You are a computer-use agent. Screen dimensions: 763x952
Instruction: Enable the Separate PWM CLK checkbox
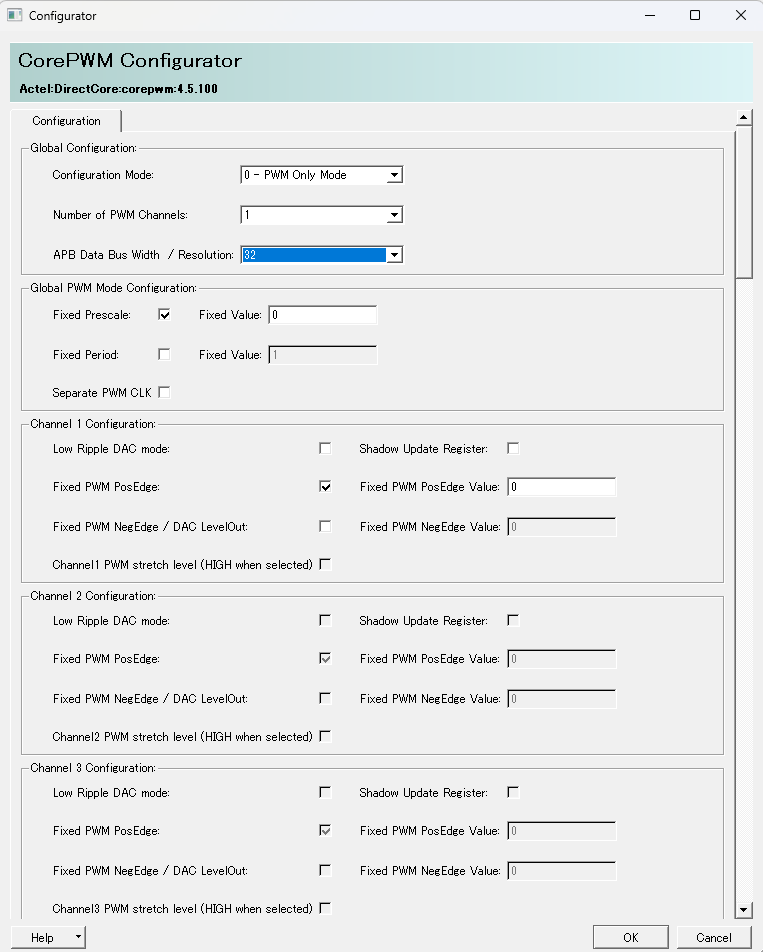coord(164,392)
